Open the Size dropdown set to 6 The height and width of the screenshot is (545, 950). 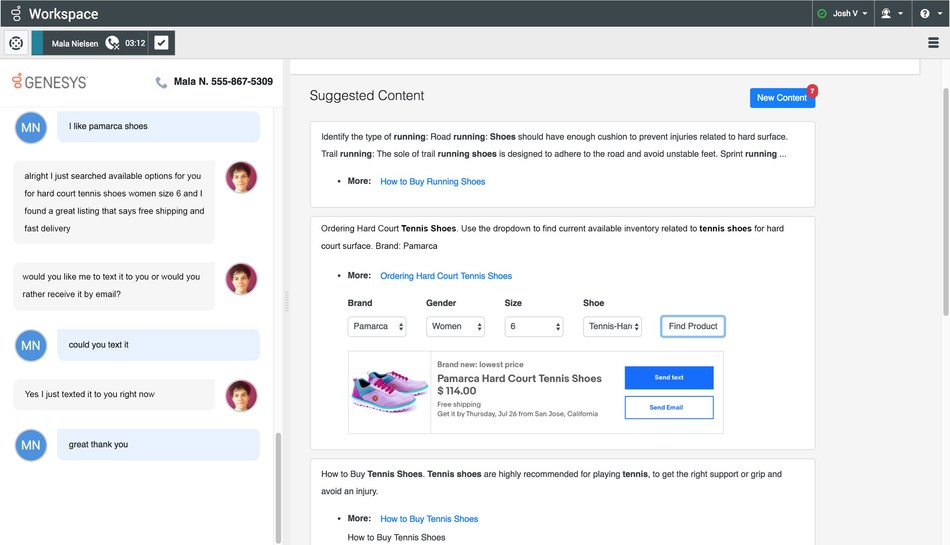533,327
